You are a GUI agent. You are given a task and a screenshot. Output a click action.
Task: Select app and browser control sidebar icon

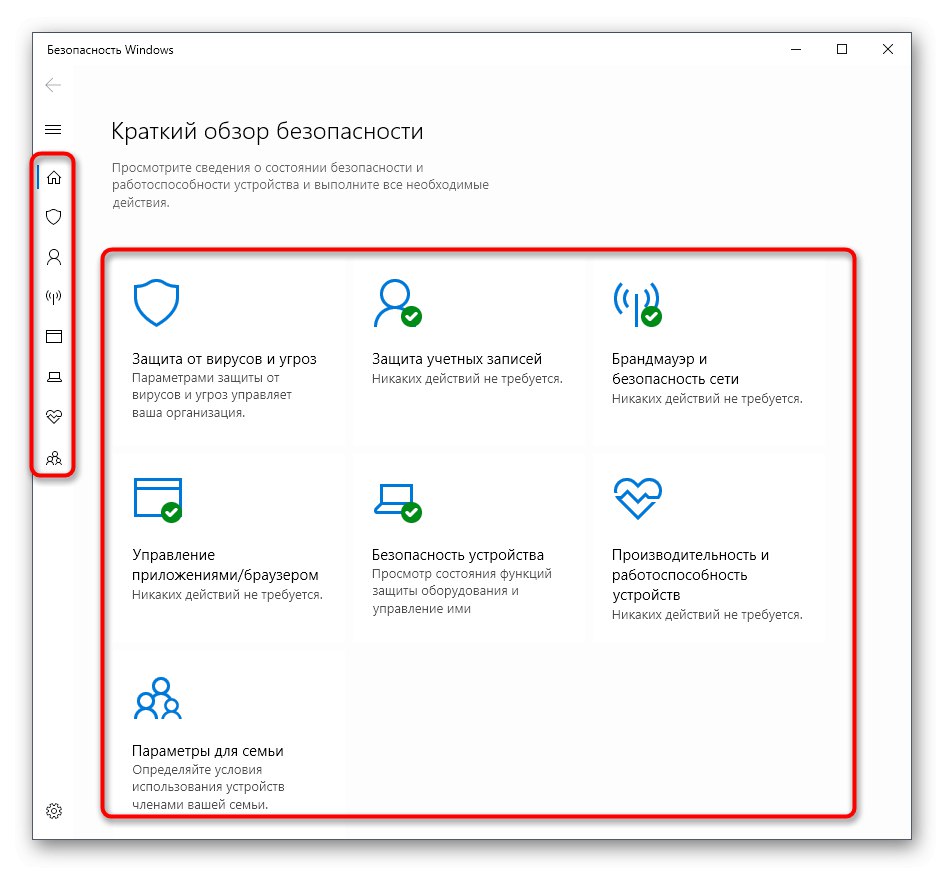54,336
